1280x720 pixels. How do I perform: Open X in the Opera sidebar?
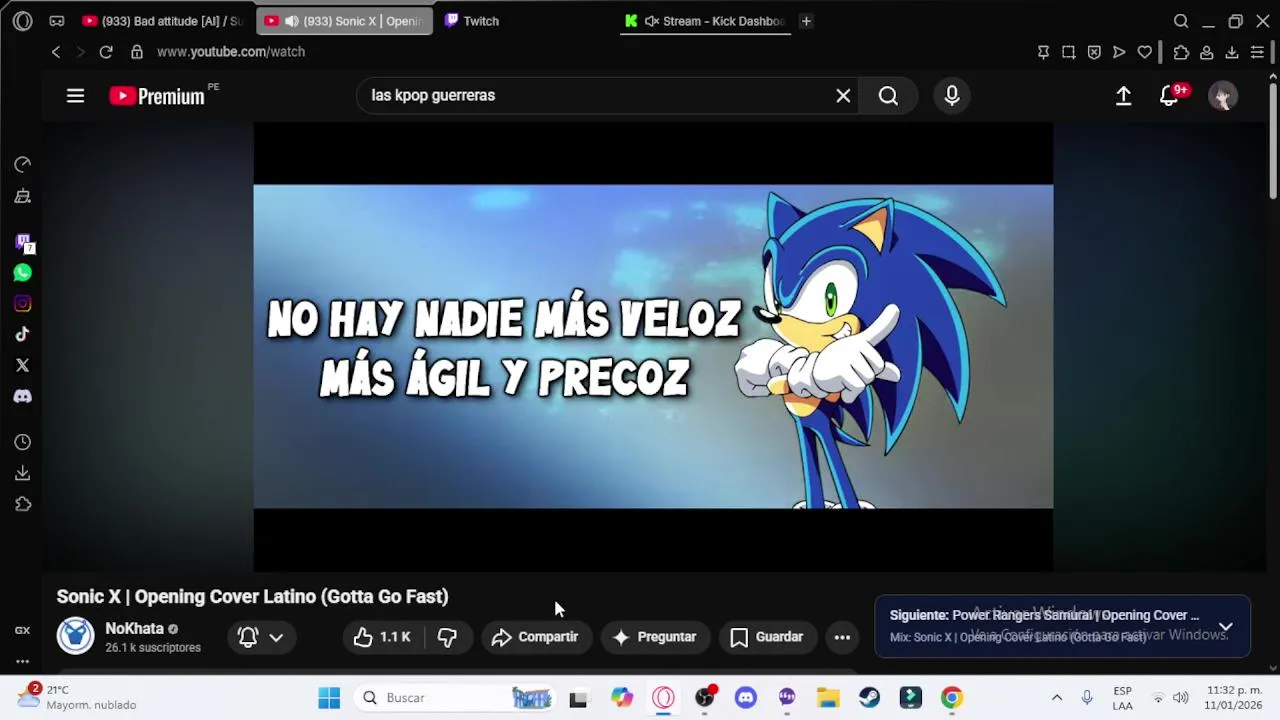pos(23,366)
